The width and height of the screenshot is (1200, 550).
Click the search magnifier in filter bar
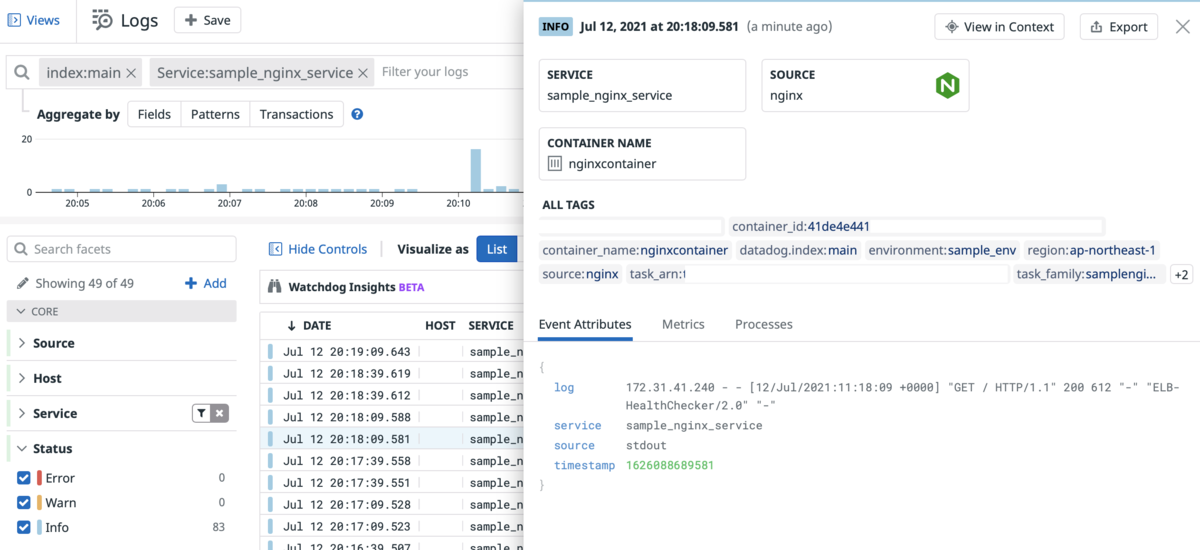22,72
